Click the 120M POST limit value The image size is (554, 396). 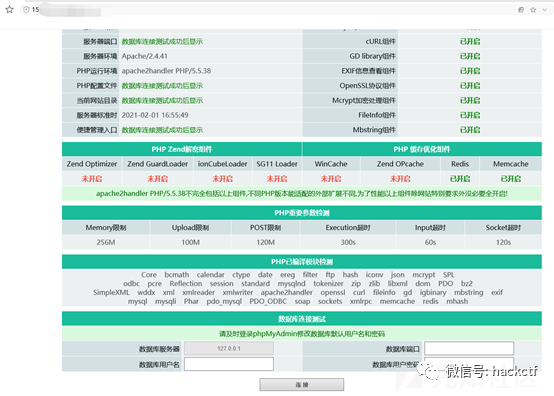click(265, 242)
